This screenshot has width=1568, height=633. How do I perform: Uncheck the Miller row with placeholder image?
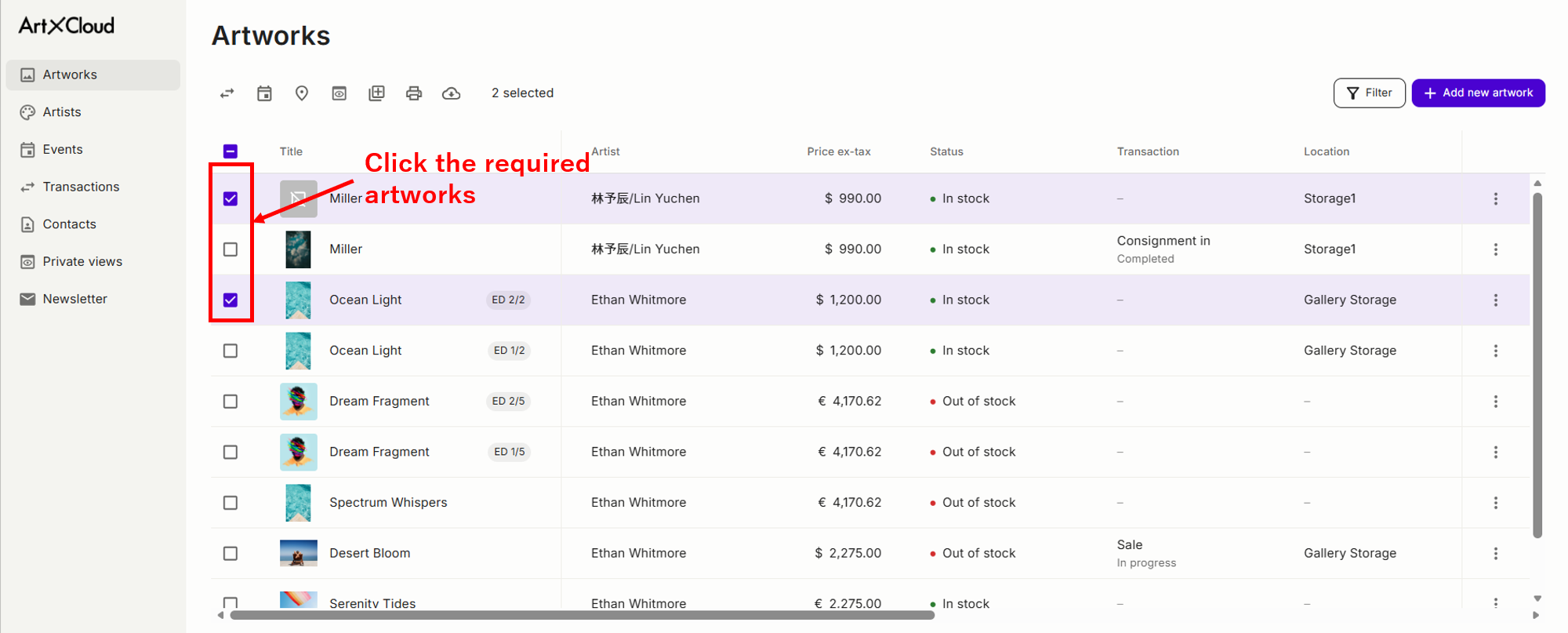click(x=230, y=198)
